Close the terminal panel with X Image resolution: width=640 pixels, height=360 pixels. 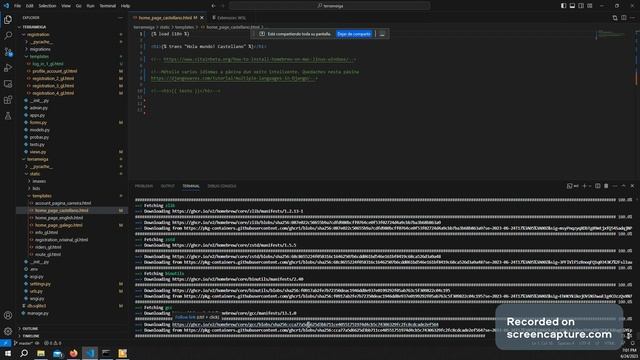(x=632, y=186)
